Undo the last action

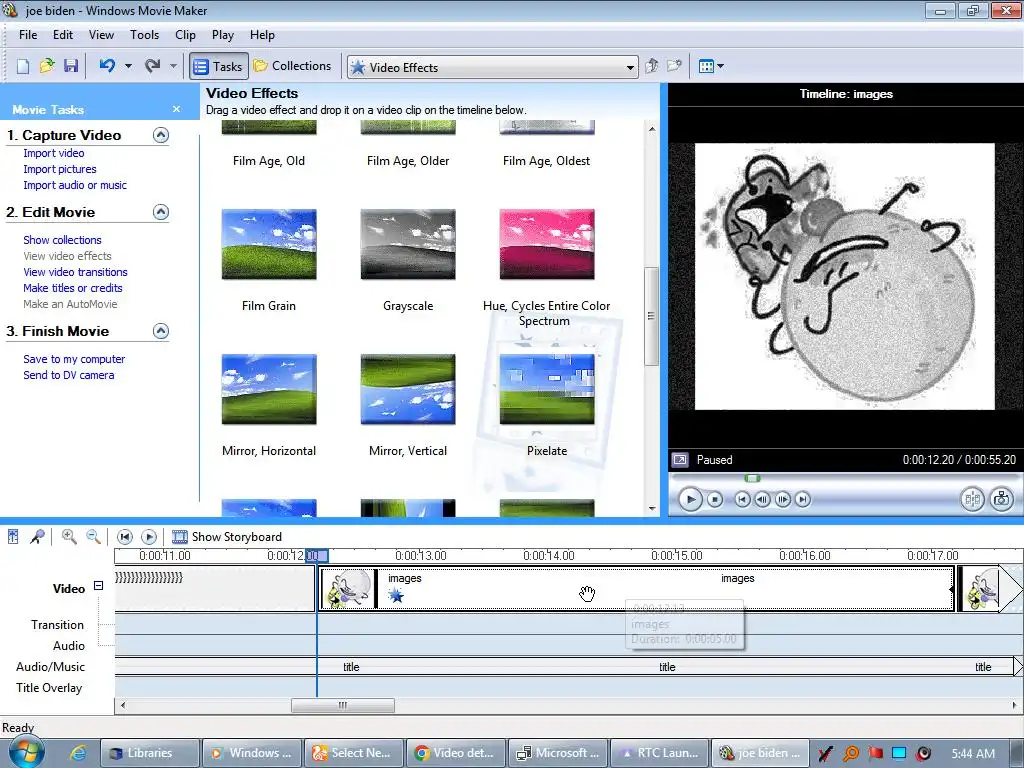point(107,66)
